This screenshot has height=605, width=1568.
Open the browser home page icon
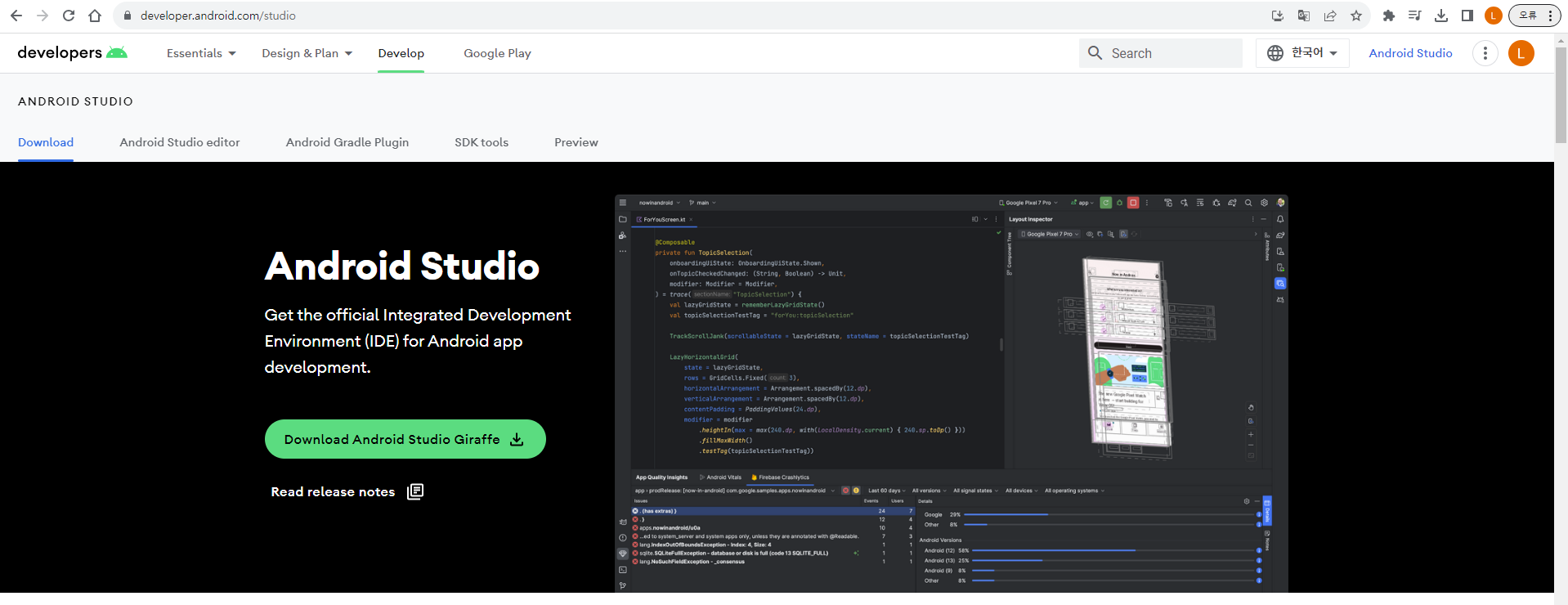pos(95,16)
